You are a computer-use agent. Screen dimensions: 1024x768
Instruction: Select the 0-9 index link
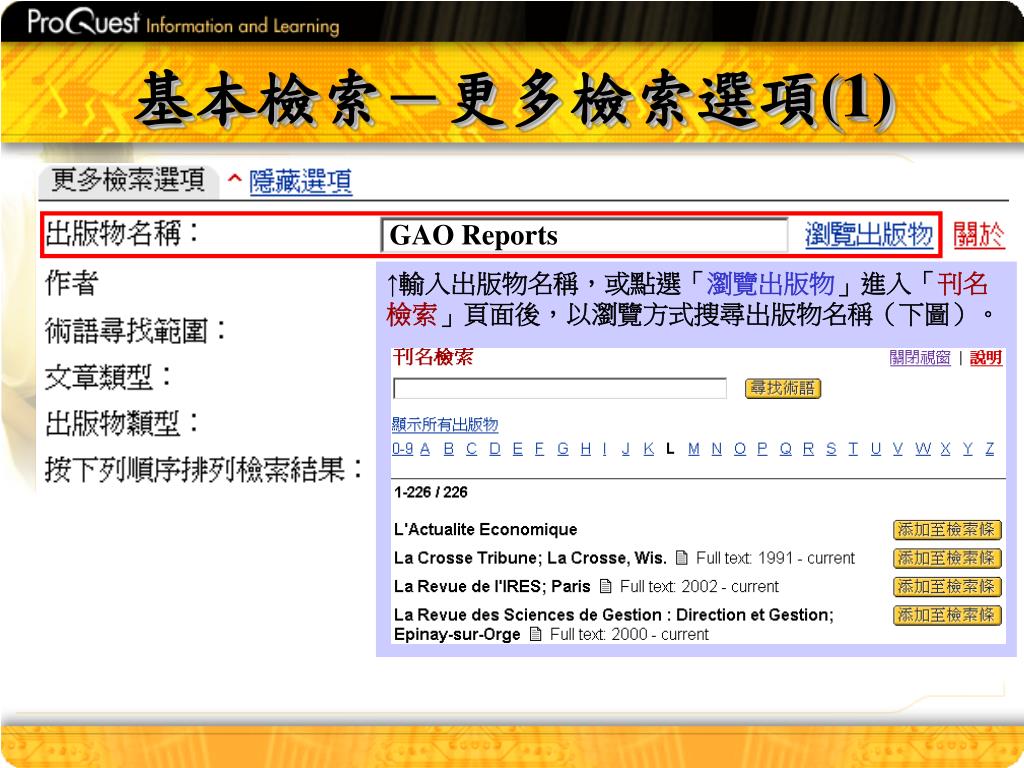pos(402,449)
